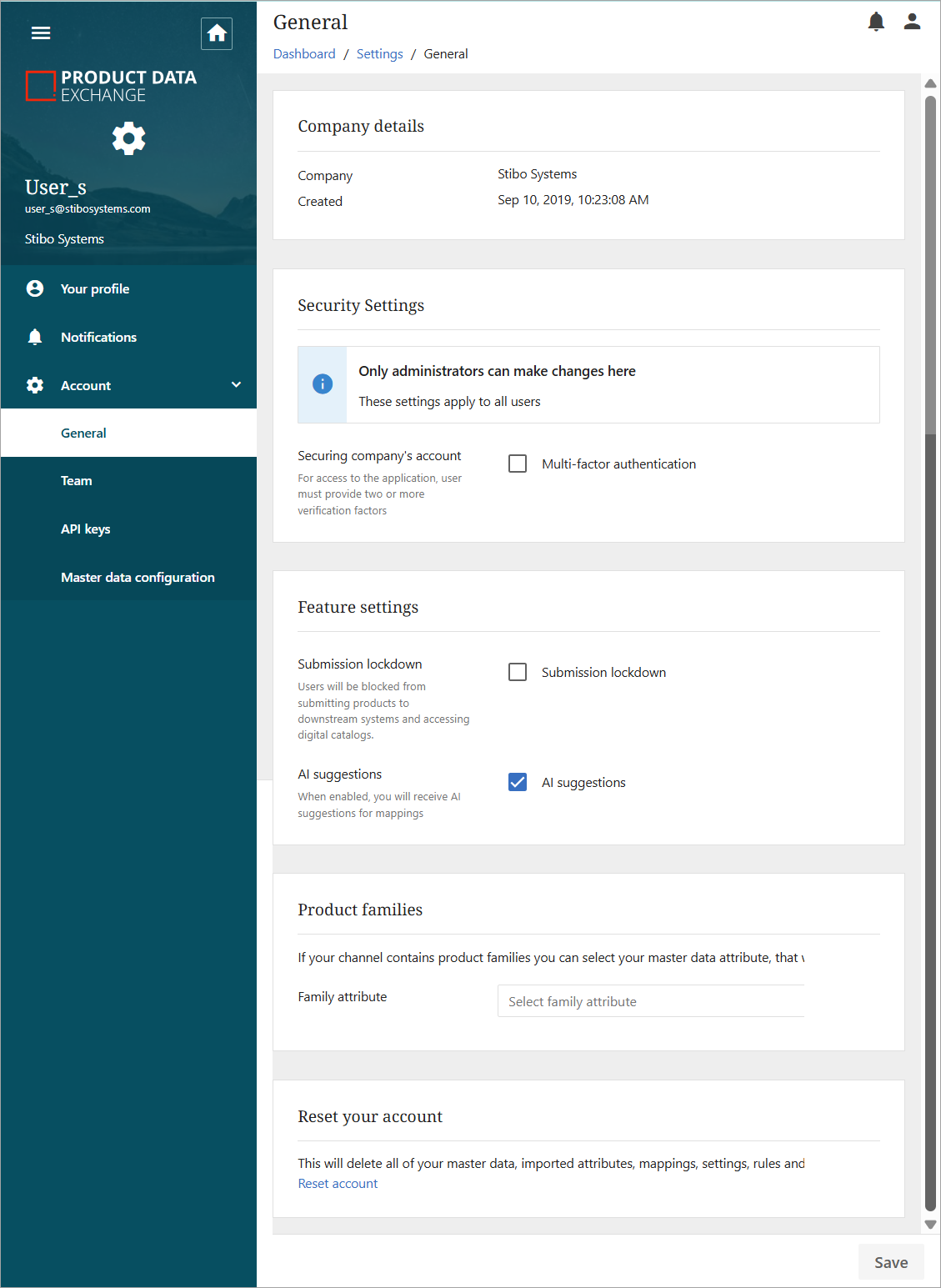Go to Master data configuration
Image resolution: width=941 pixels, height=1288 pixels.
click(138, 578)
